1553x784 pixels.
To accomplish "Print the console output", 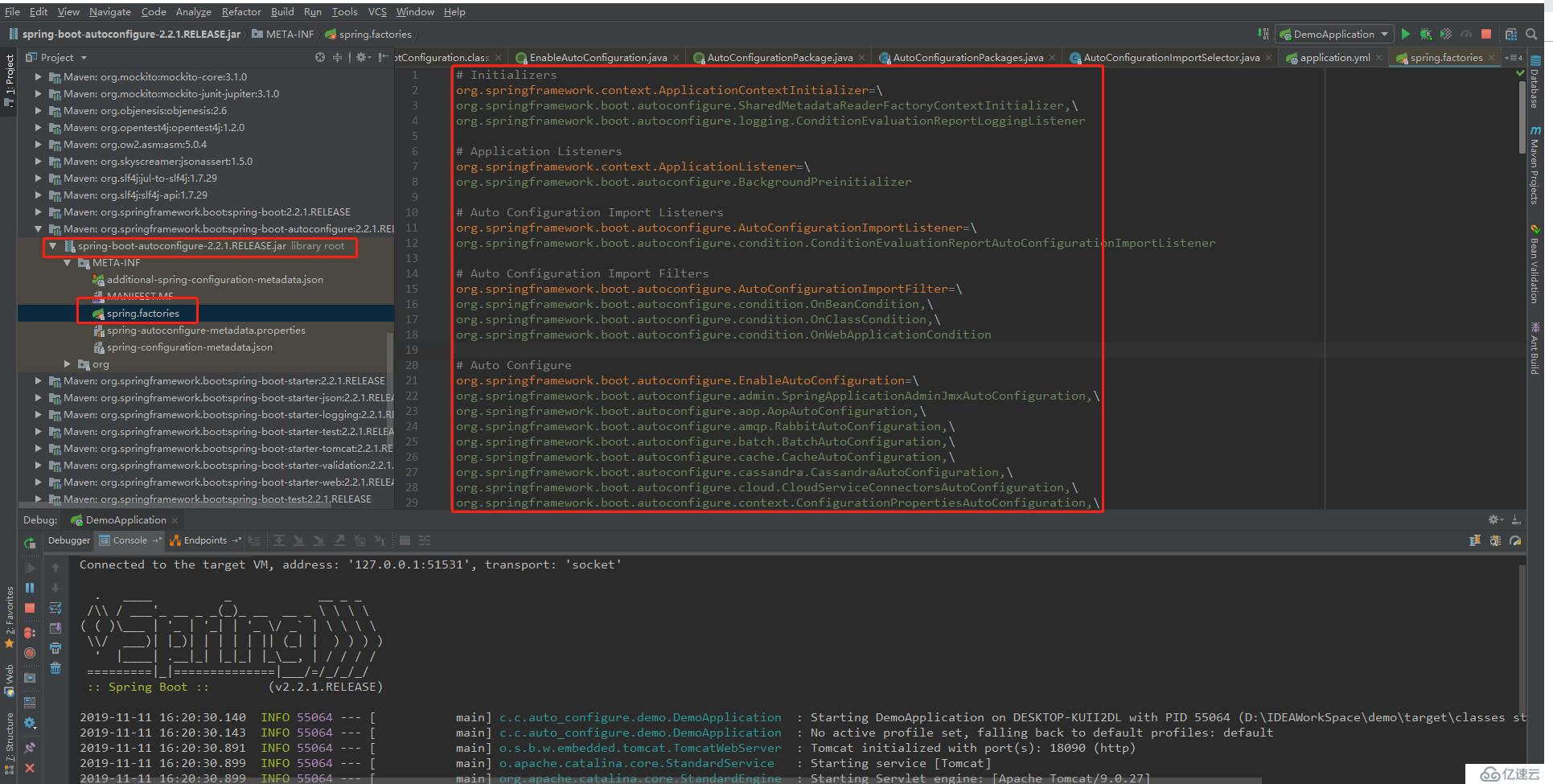I will 55,648.
